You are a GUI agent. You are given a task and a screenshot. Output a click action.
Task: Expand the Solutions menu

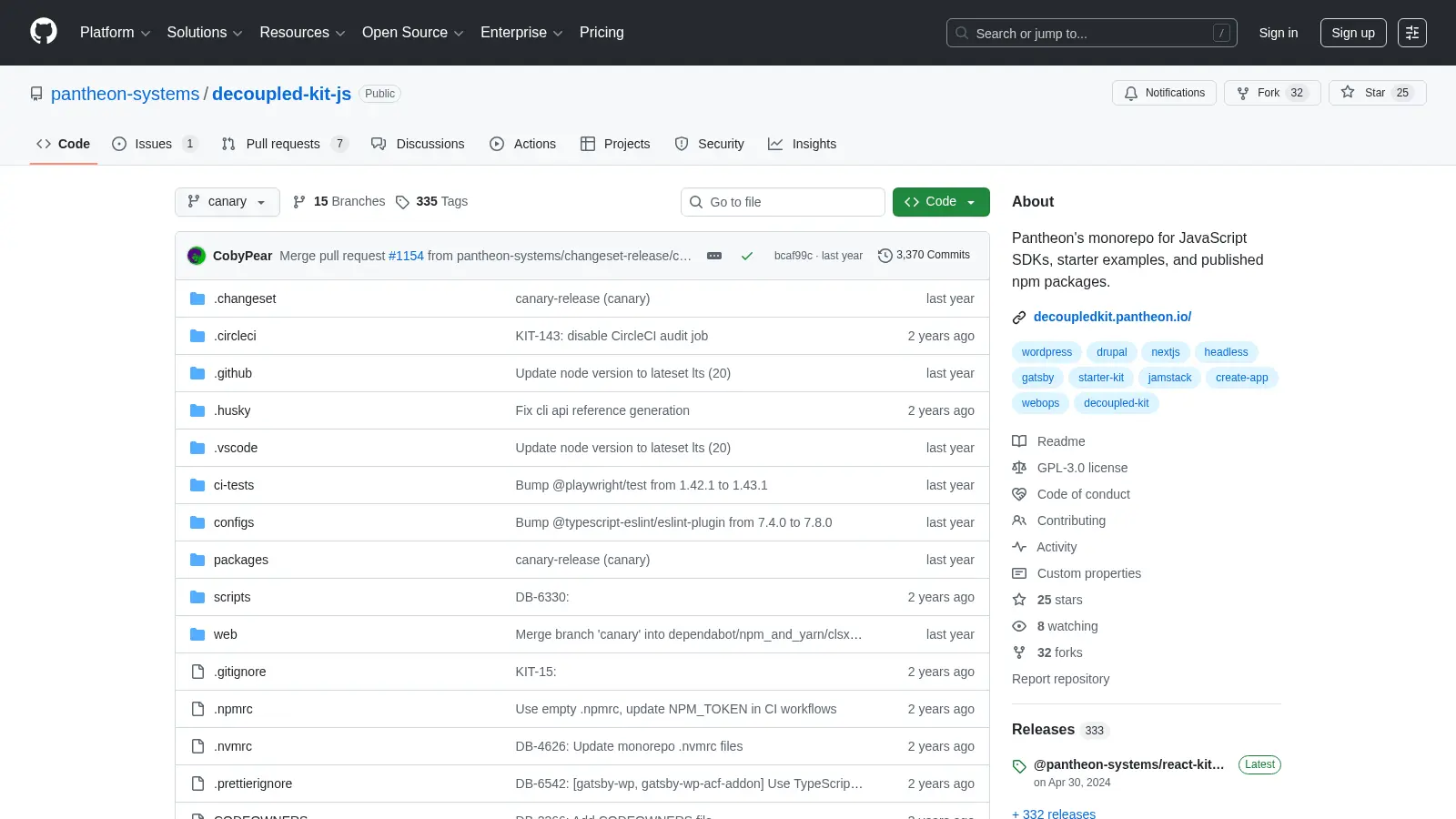(205, 33)
